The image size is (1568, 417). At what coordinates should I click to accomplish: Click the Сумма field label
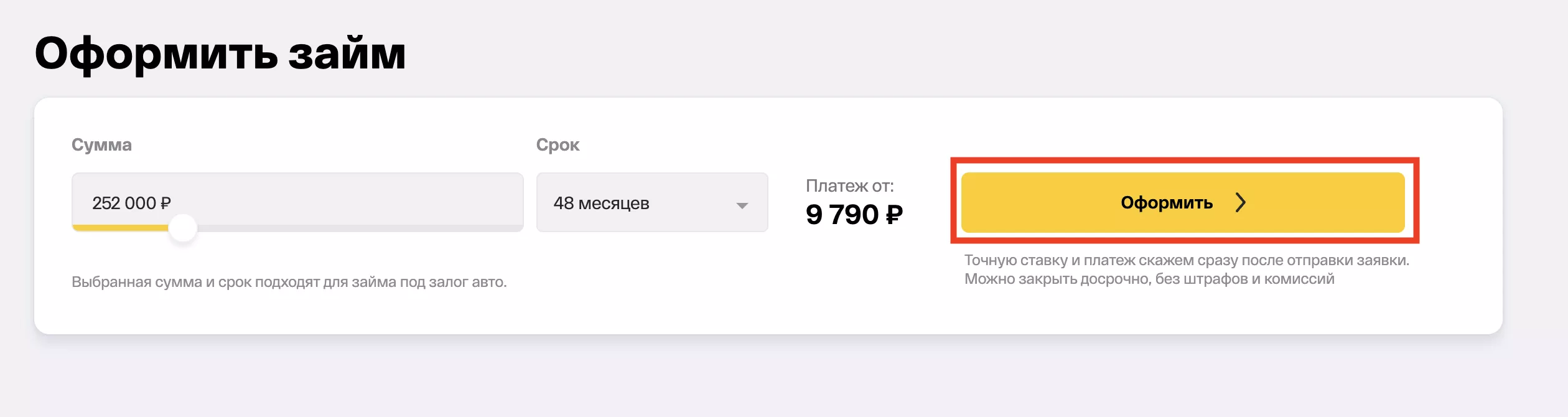tap(101, 145)
